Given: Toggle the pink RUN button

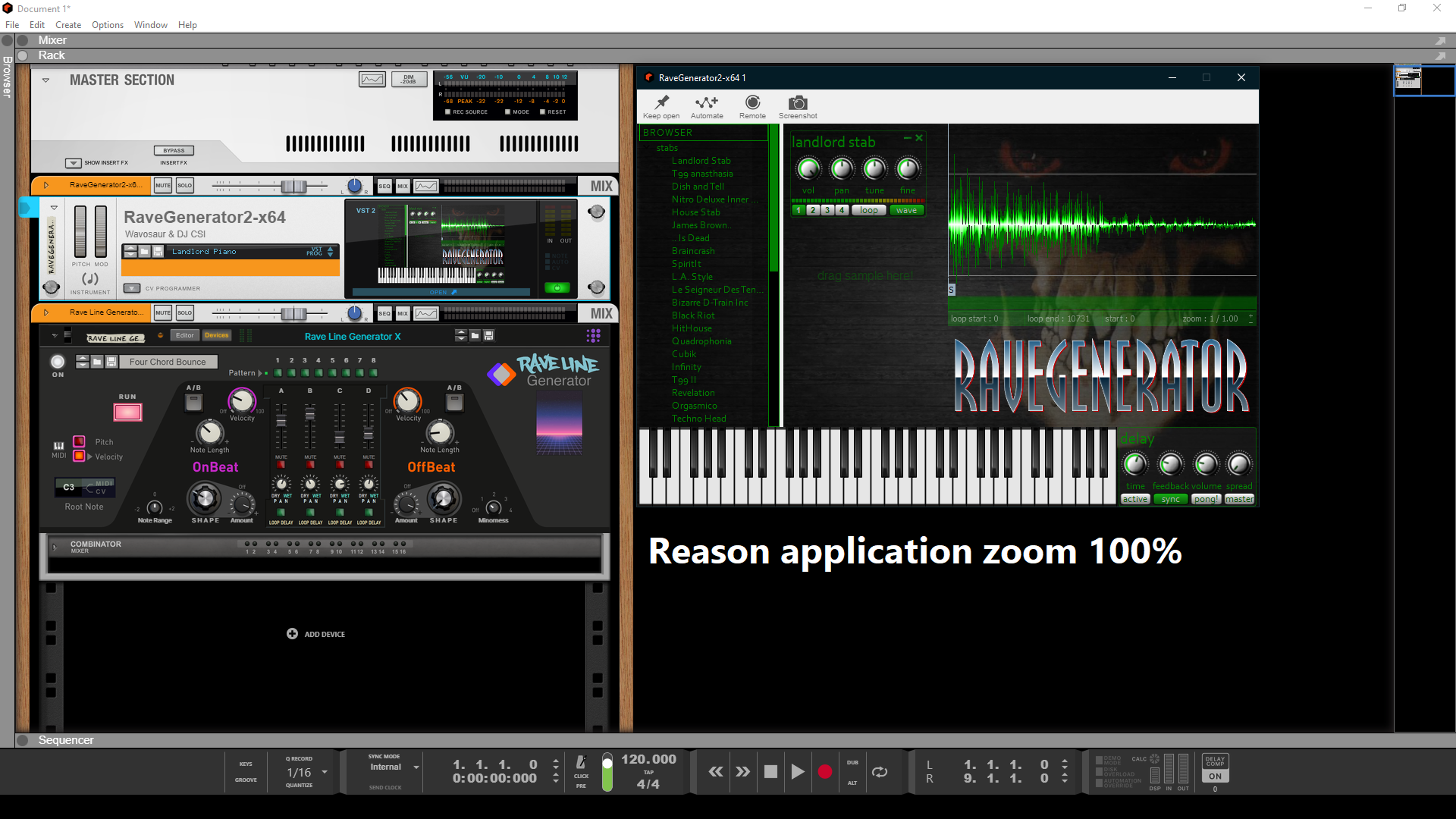Looking at the screenshot, I should tap(127, 412).
